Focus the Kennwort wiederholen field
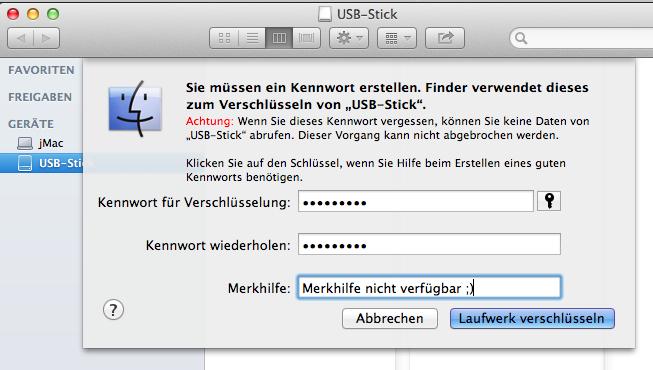The image size is (653, 370). click(x=429, y=244)
